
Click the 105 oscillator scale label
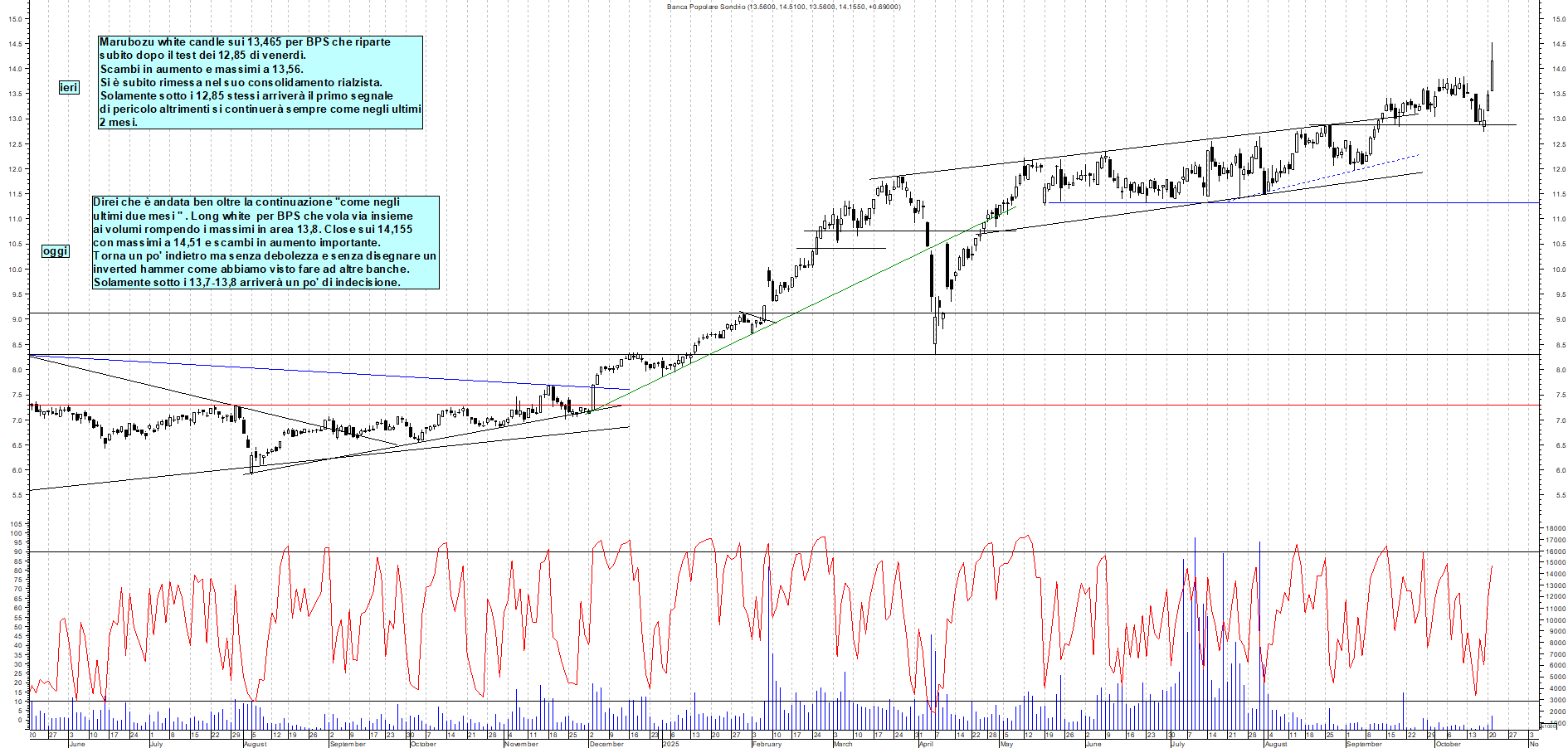[x=16, y=524]
